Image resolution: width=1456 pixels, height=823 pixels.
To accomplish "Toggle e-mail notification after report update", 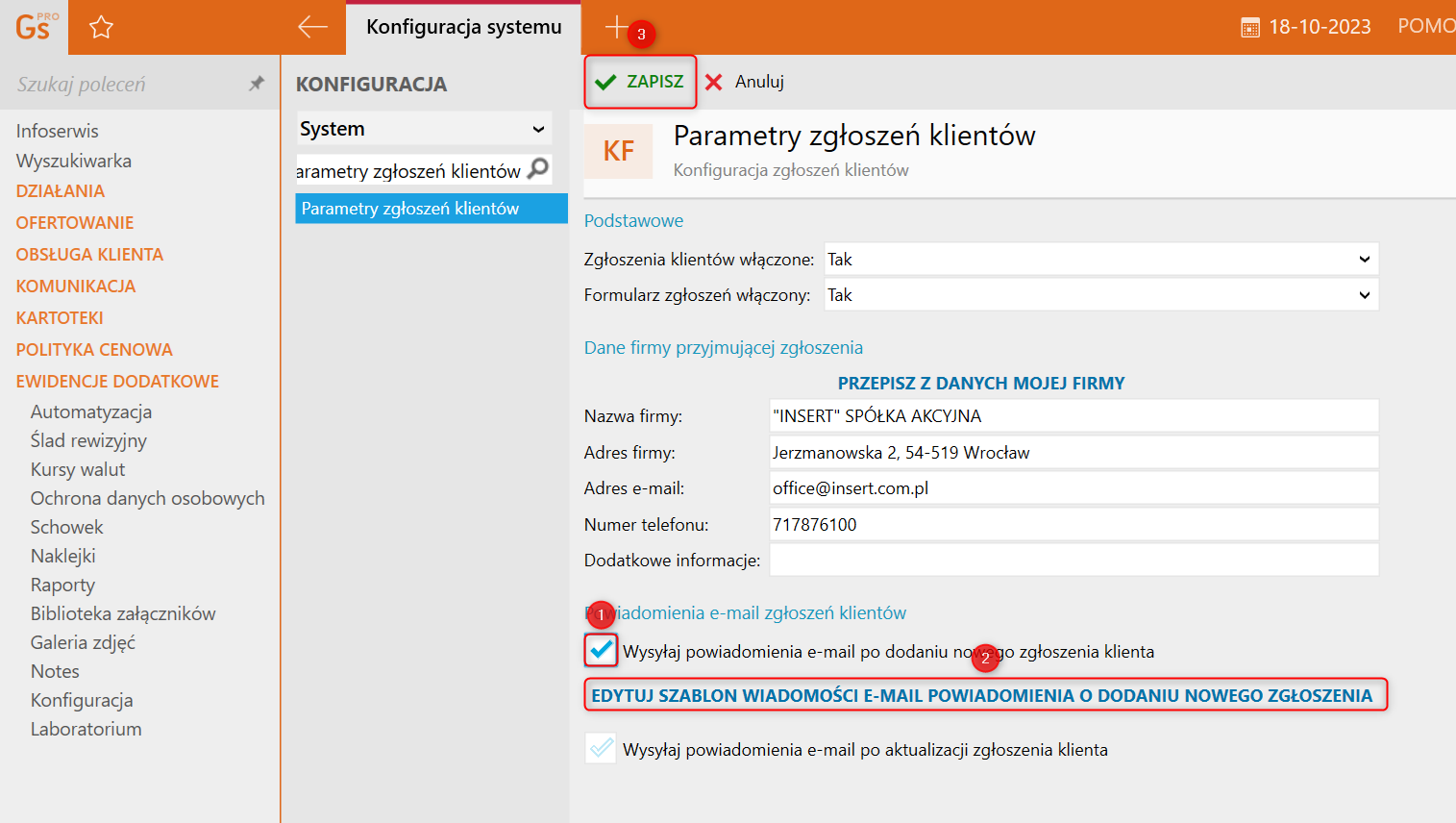I will [602, 749].
